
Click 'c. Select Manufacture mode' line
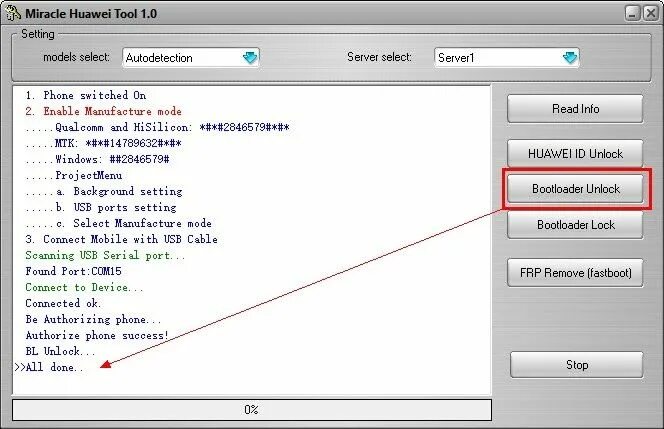click(119, 223)
